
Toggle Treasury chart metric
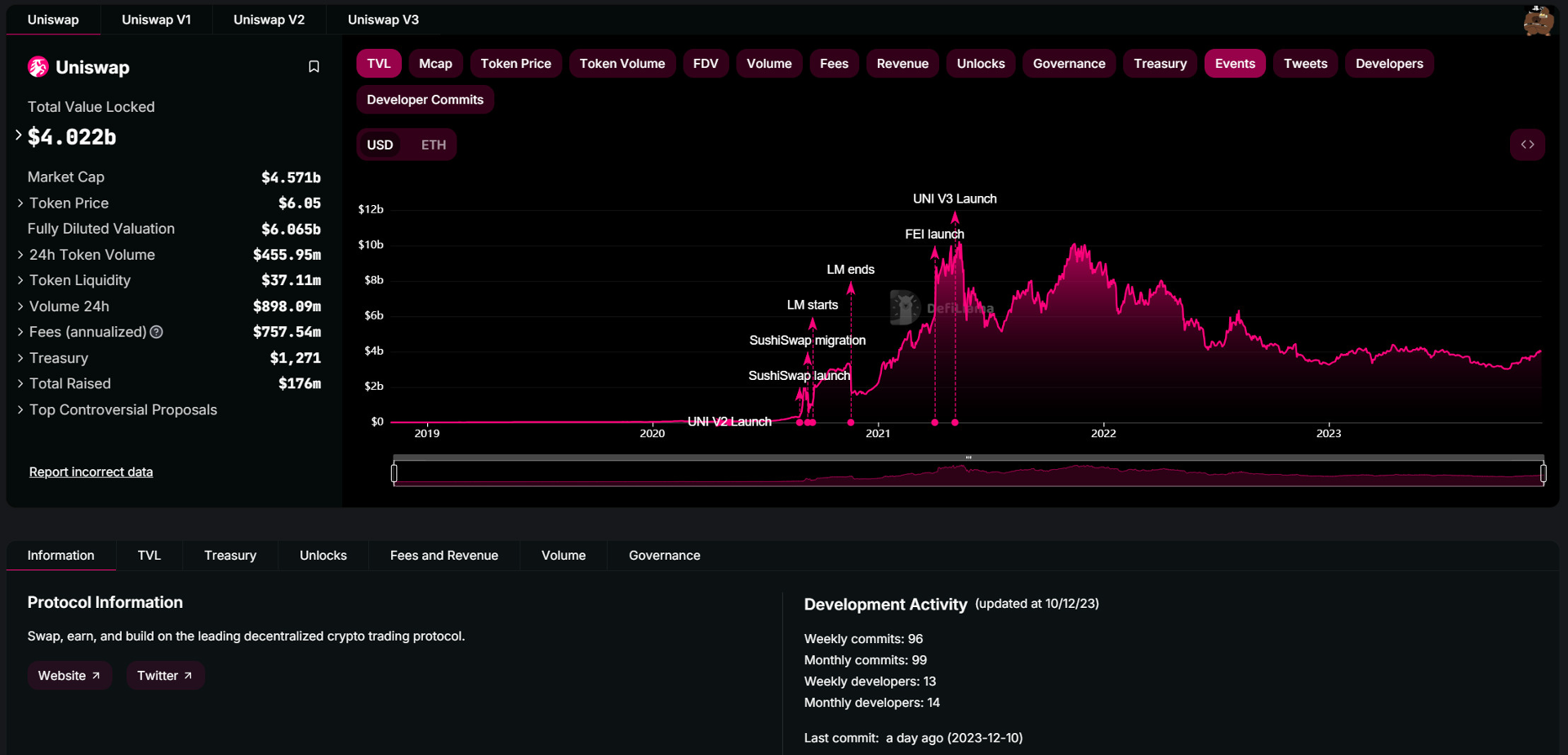tap(1160, 64)
